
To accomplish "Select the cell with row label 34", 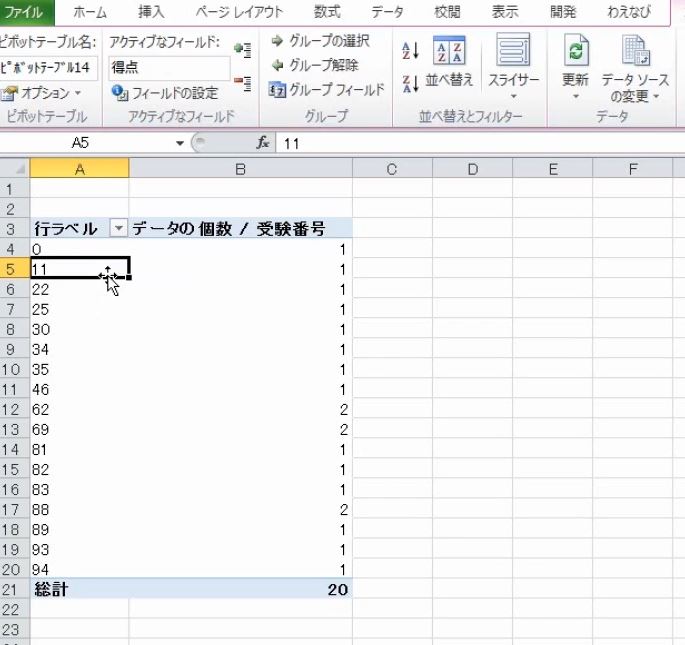I will [x=80, y=349].
